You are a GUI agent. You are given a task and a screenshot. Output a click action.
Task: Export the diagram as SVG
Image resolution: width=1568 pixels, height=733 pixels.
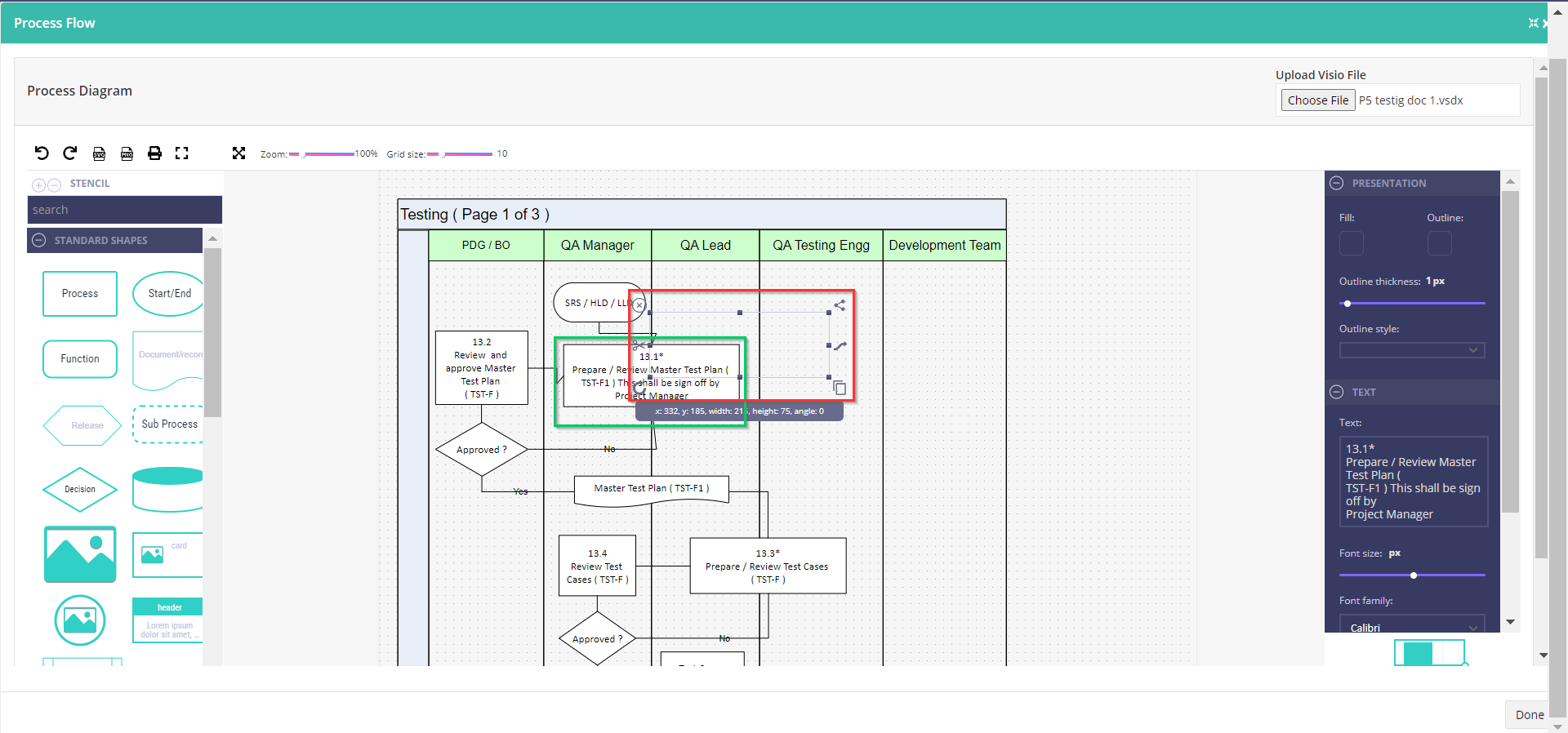(x=99, y=153)
